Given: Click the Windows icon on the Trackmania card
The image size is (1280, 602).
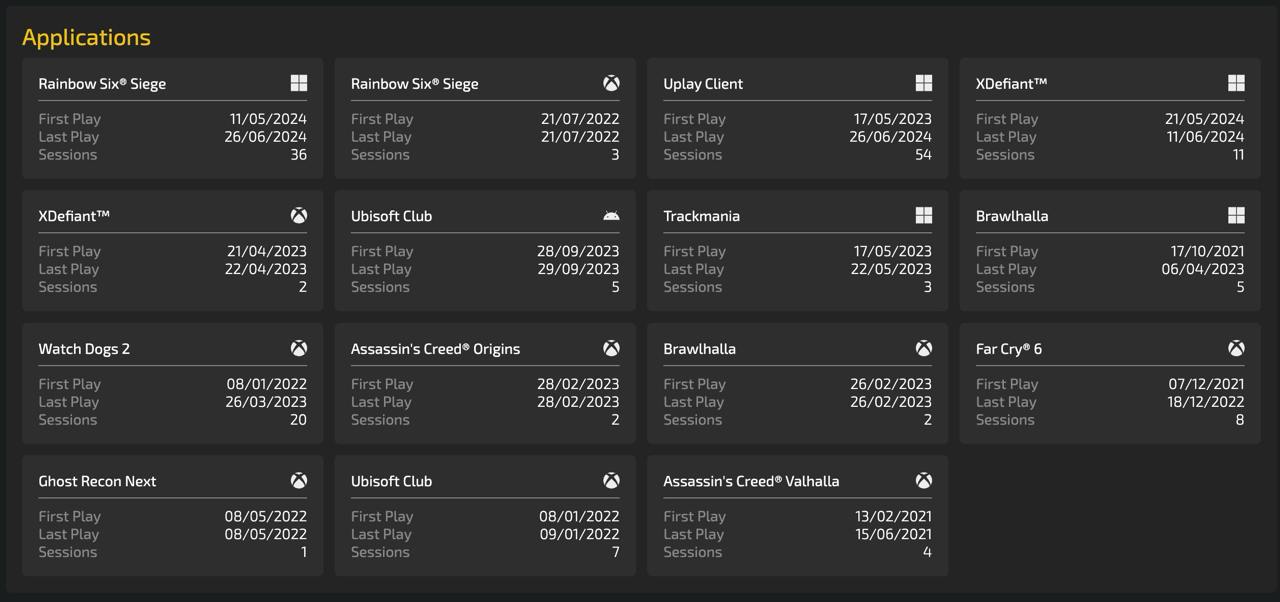Looking at the screenshot, I should 923,216.
